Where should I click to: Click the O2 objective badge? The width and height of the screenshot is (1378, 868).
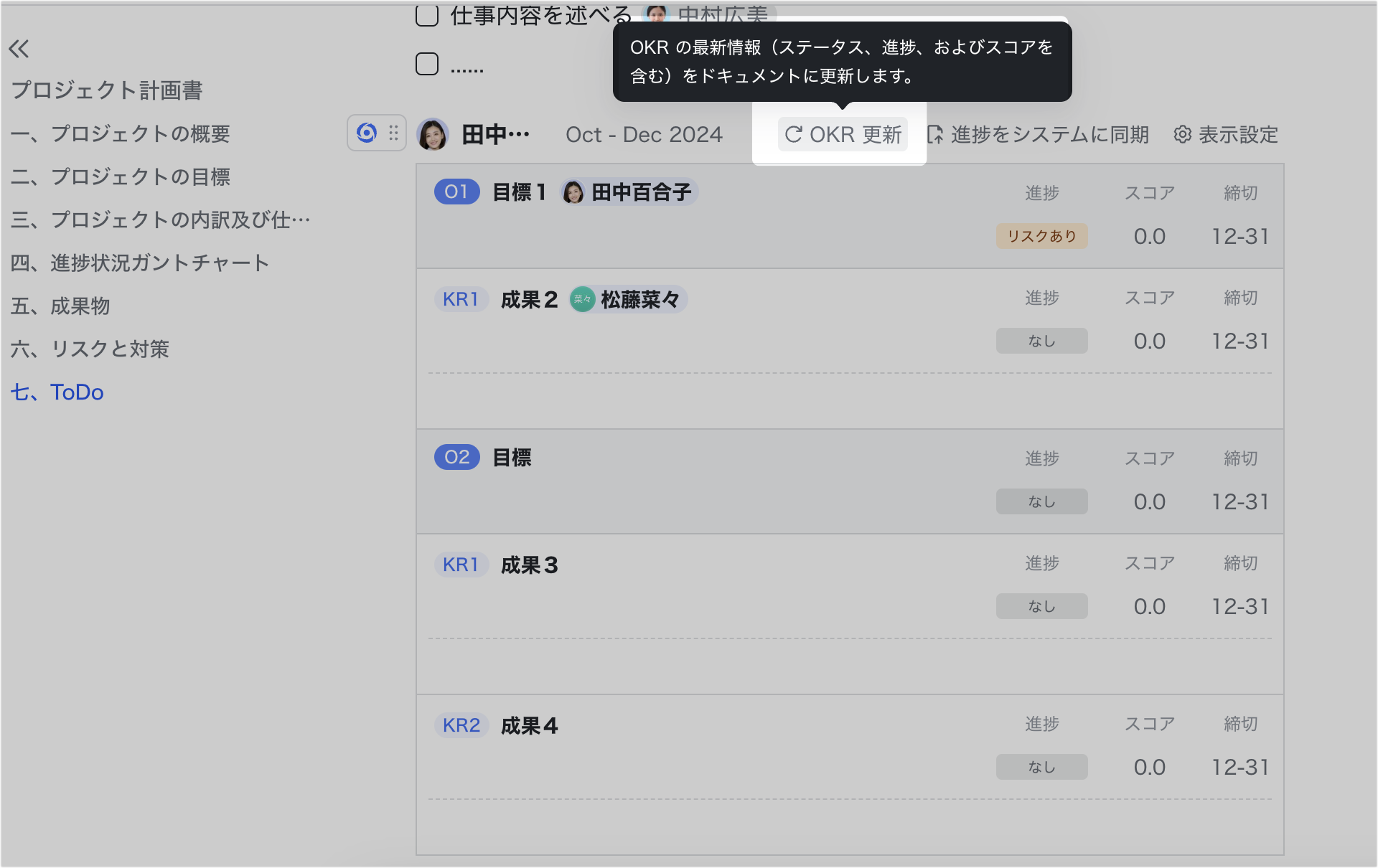coord(456,457)
